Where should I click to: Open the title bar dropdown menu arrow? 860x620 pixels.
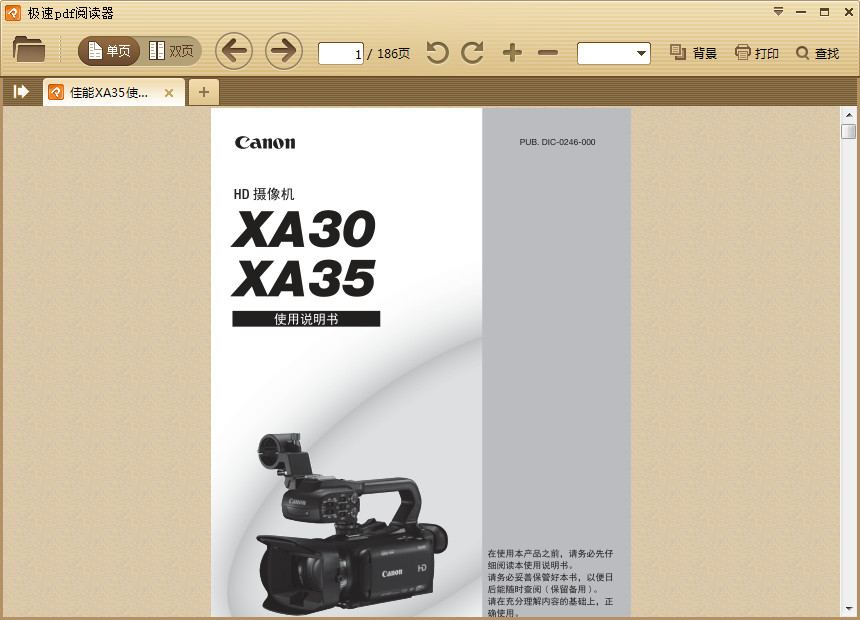coord(778,12)
